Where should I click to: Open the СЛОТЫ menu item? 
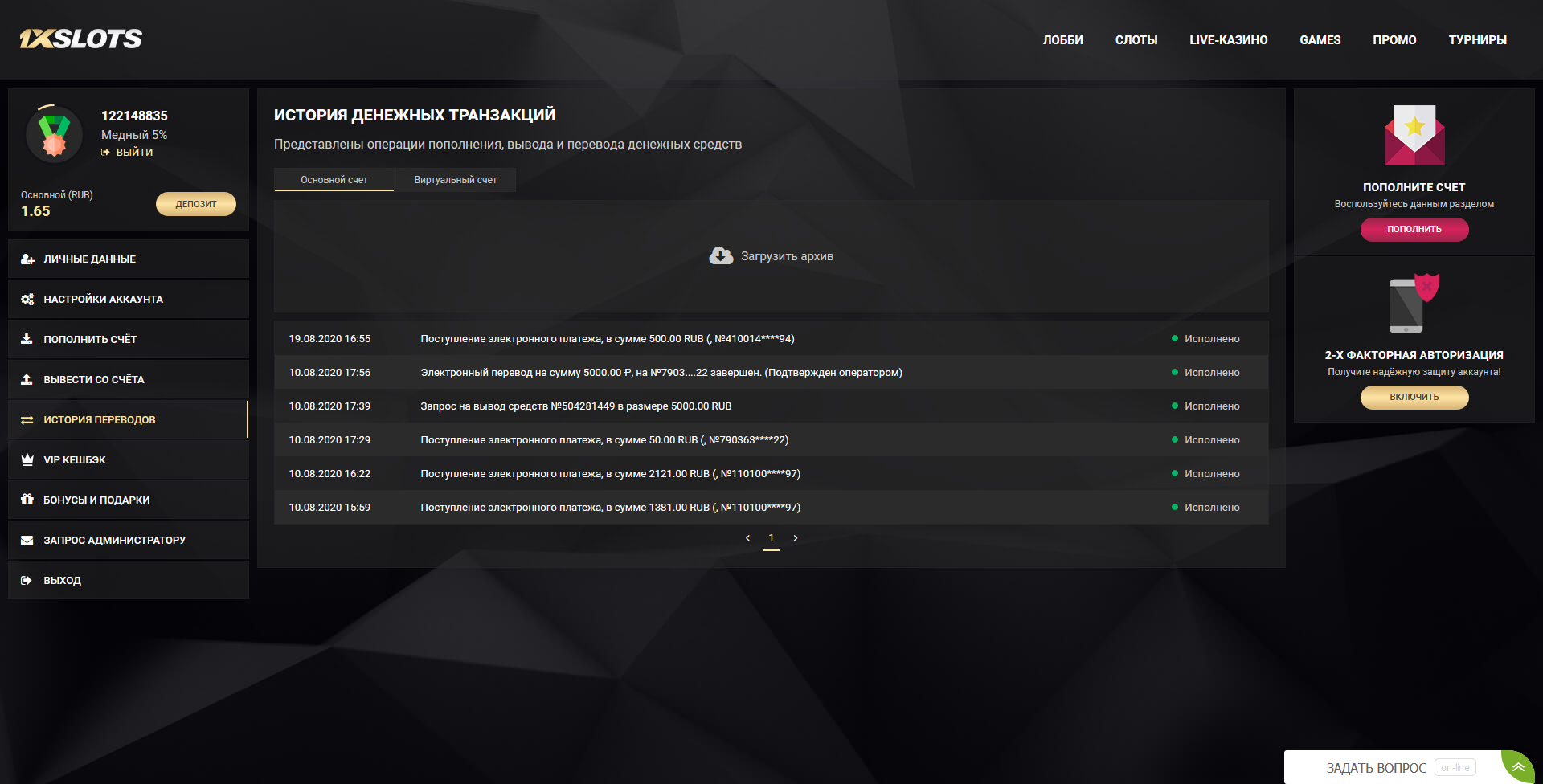coord(1136,39)
